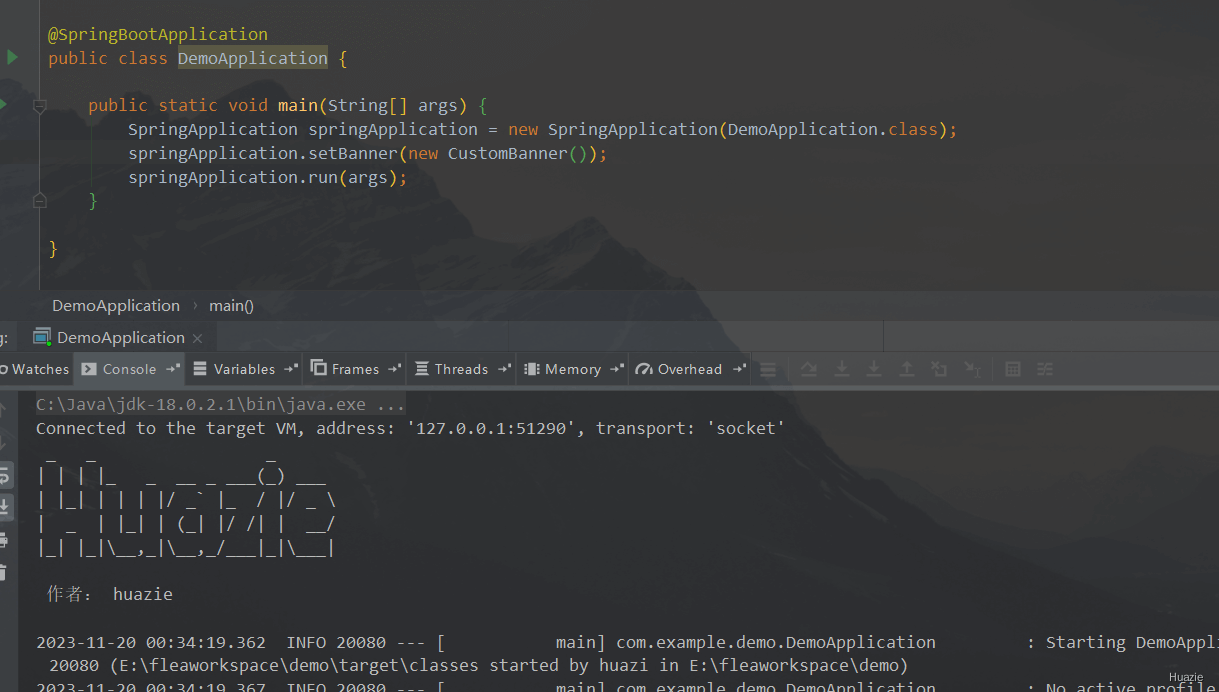Click main() in the editor breadcrumb
The width and height of the screenshot is (1219, 692).
pos(231,306)
